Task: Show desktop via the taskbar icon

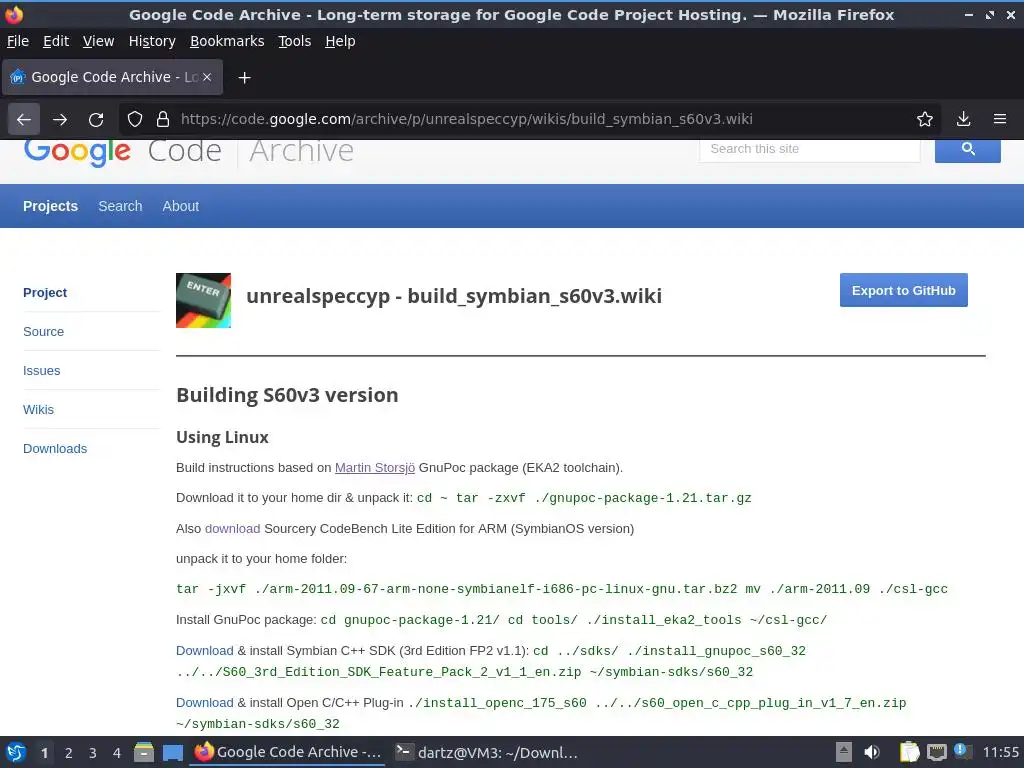Action: [172, 752]
